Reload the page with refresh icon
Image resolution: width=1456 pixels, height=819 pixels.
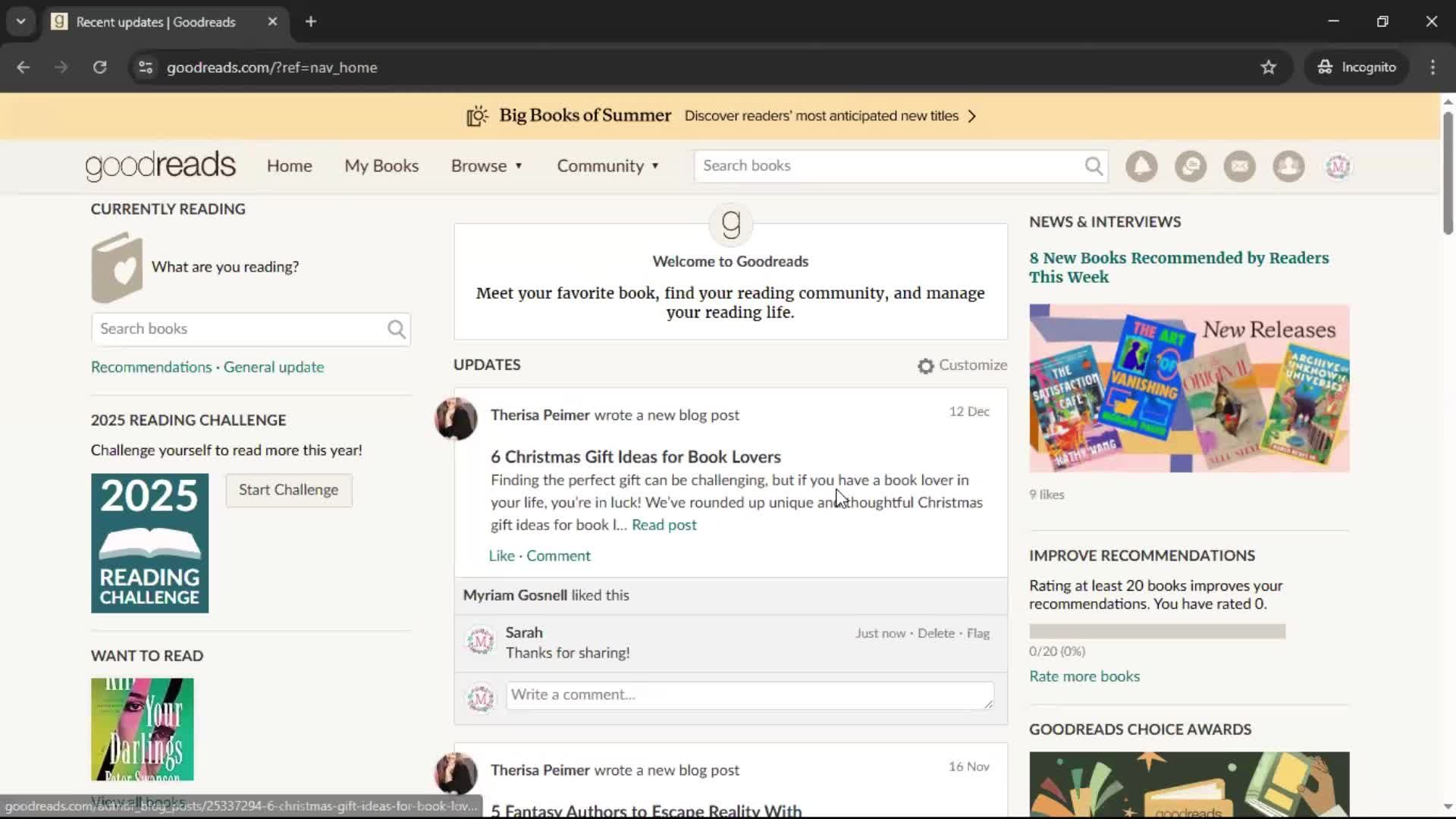(x=99, y=67)
